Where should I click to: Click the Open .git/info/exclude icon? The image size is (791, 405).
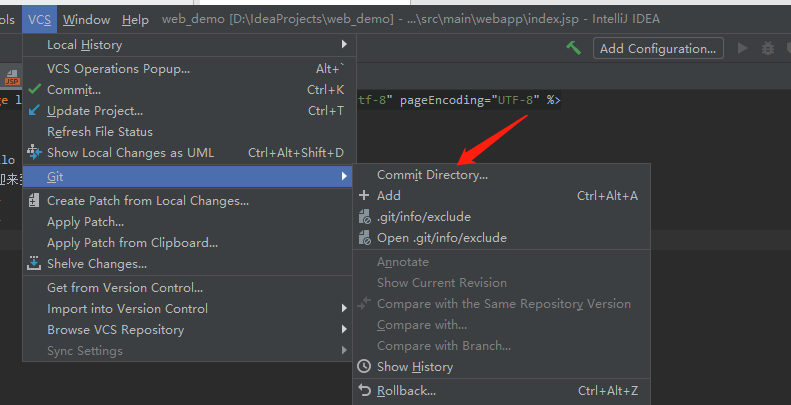pos(364,238)
